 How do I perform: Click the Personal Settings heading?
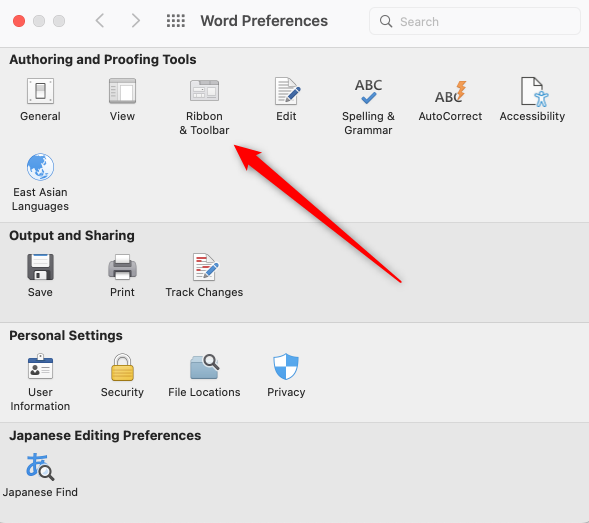[66, 335]
